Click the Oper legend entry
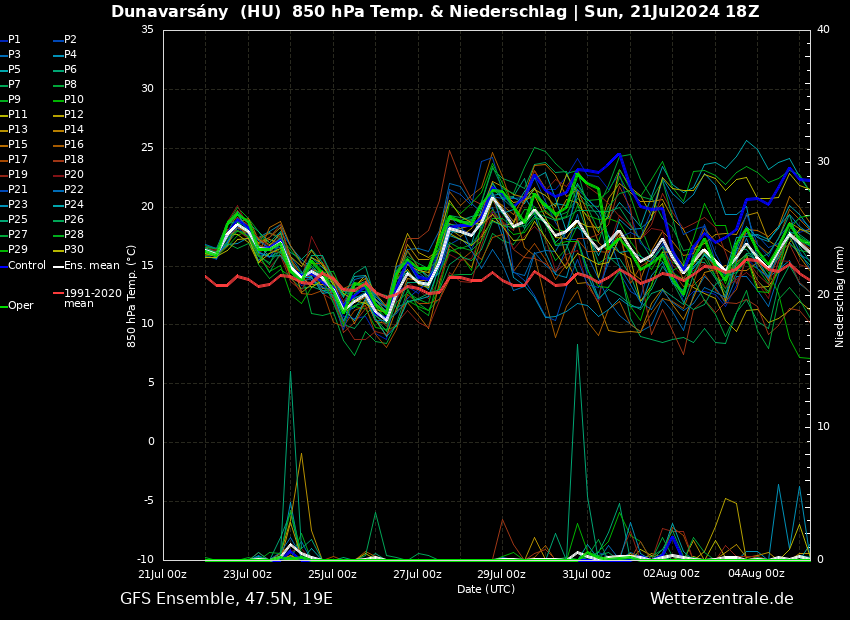Viewport: 850px width, 620px height. pyautogui.click(x=20, y=306)
